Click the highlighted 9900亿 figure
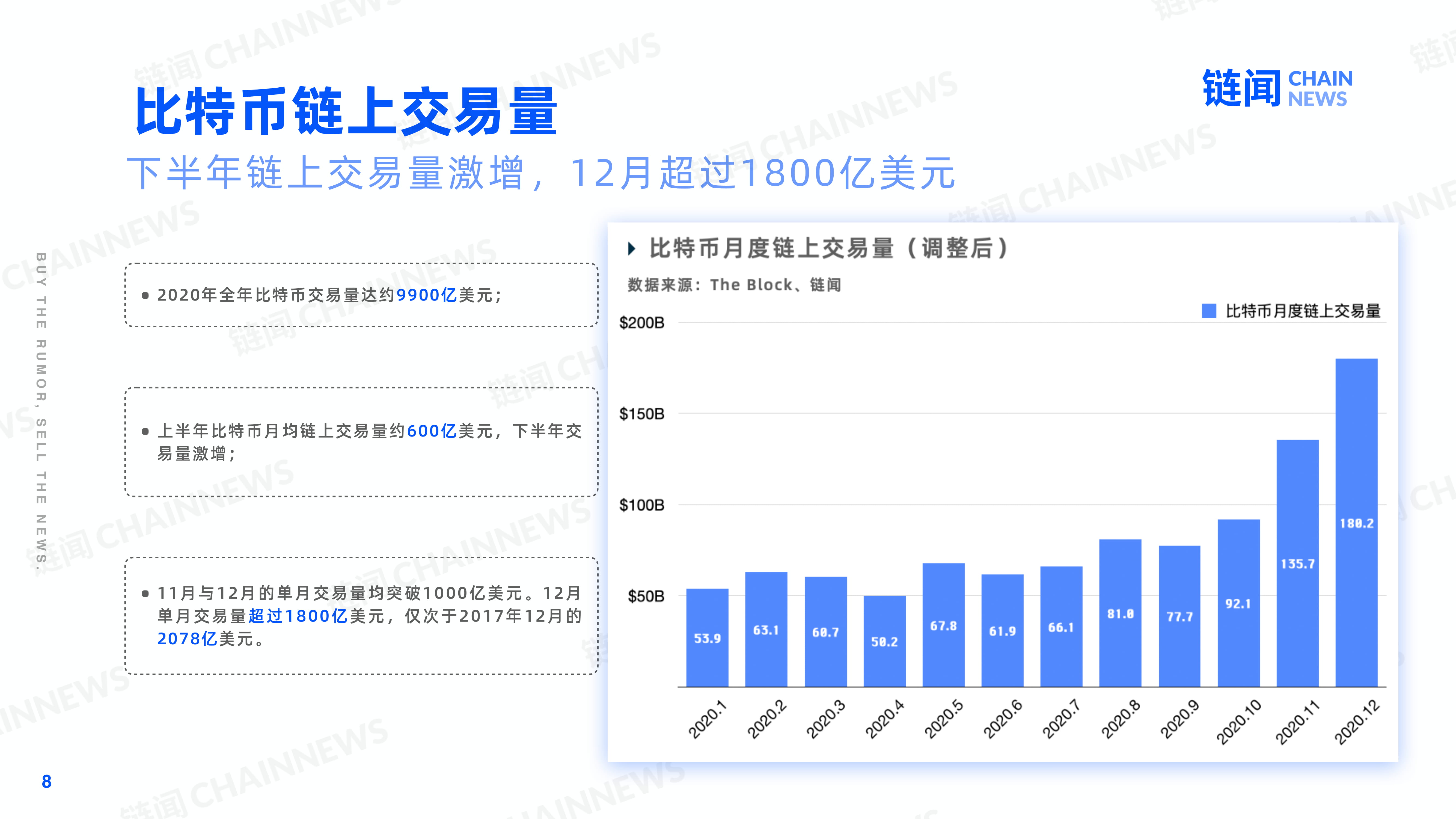The height and width of the screenshot is (819, 1456). point(426,295)
